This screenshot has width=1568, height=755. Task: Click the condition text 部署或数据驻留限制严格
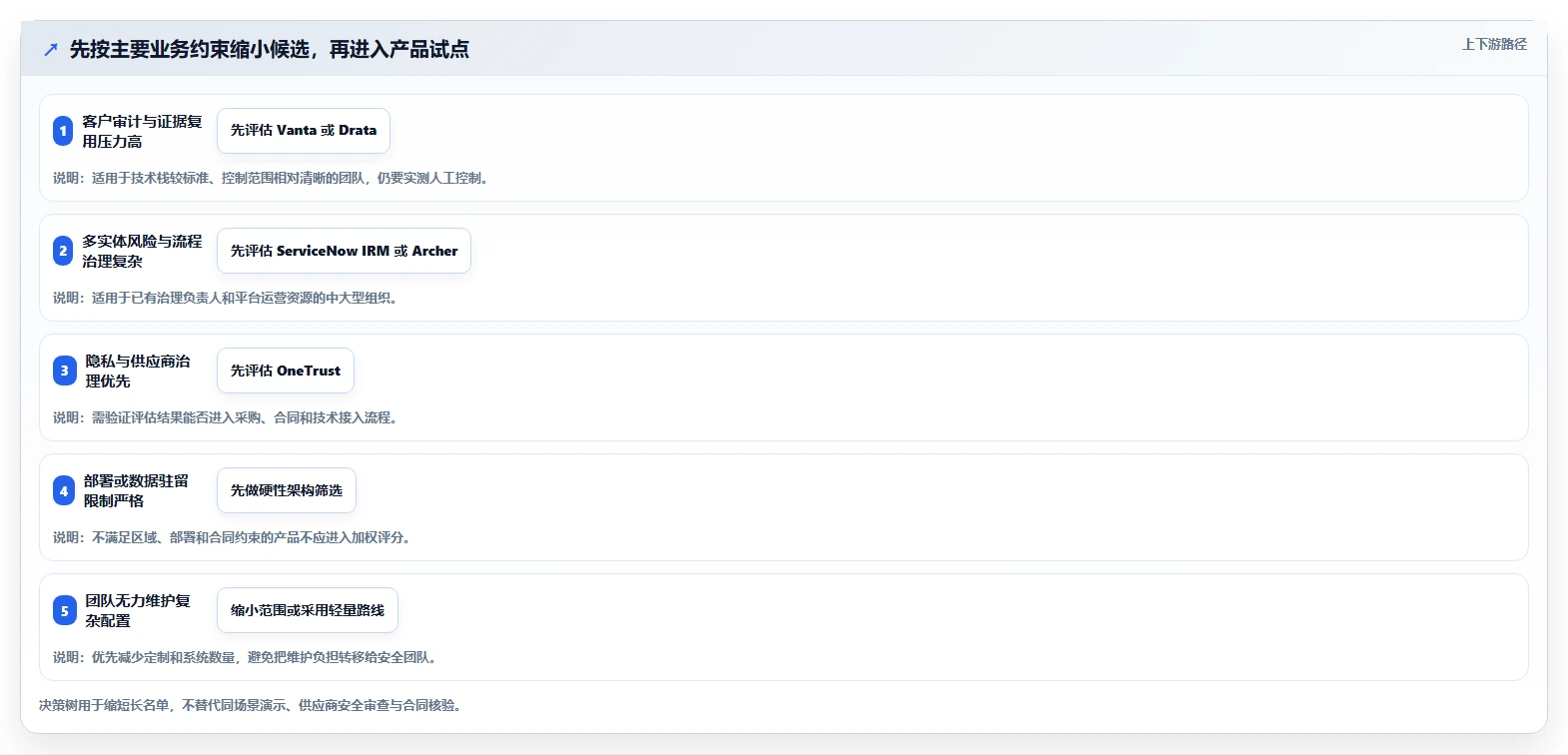pos(137,490)
